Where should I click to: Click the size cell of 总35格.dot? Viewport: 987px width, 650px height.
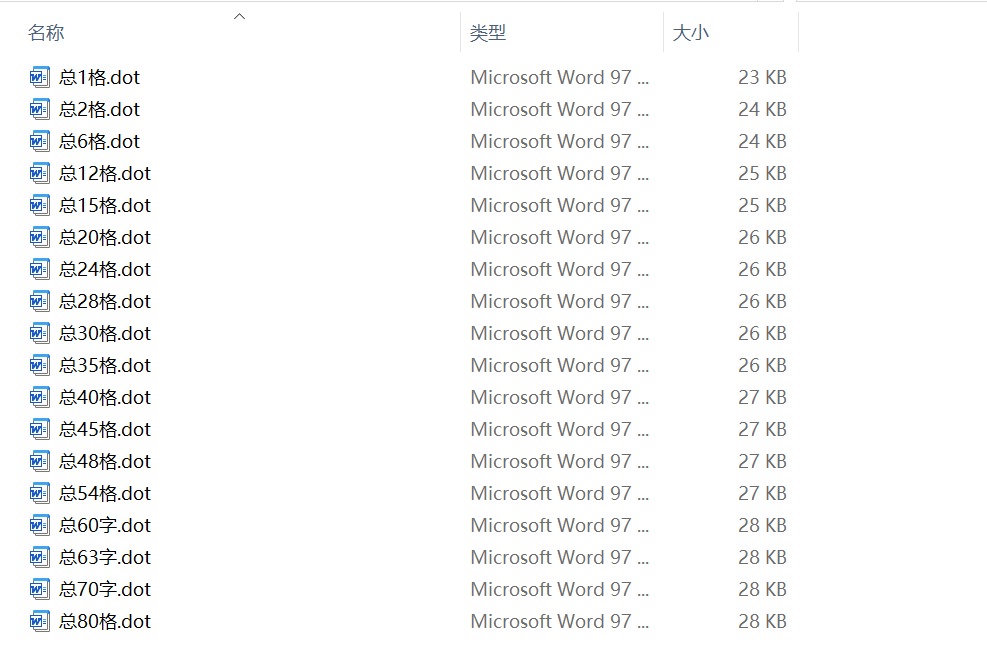coord(762,366)
